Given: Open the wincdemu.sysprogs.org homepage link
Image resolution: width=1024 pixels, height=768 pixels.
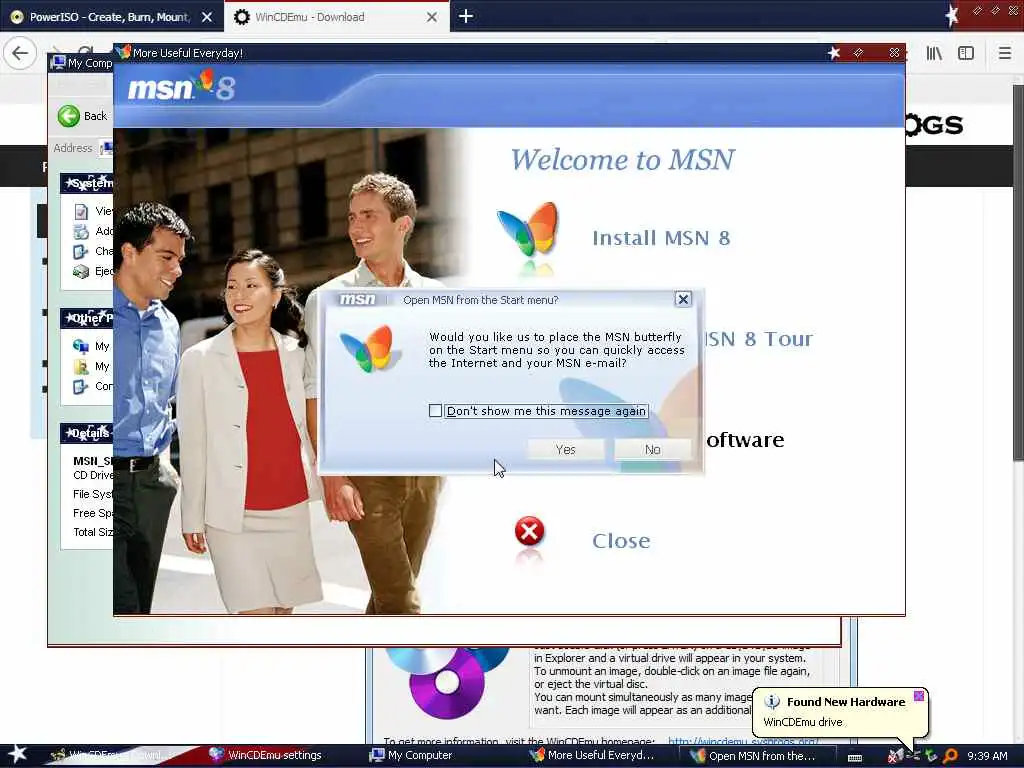Looking at the screenshot, I should pos(743,741).
